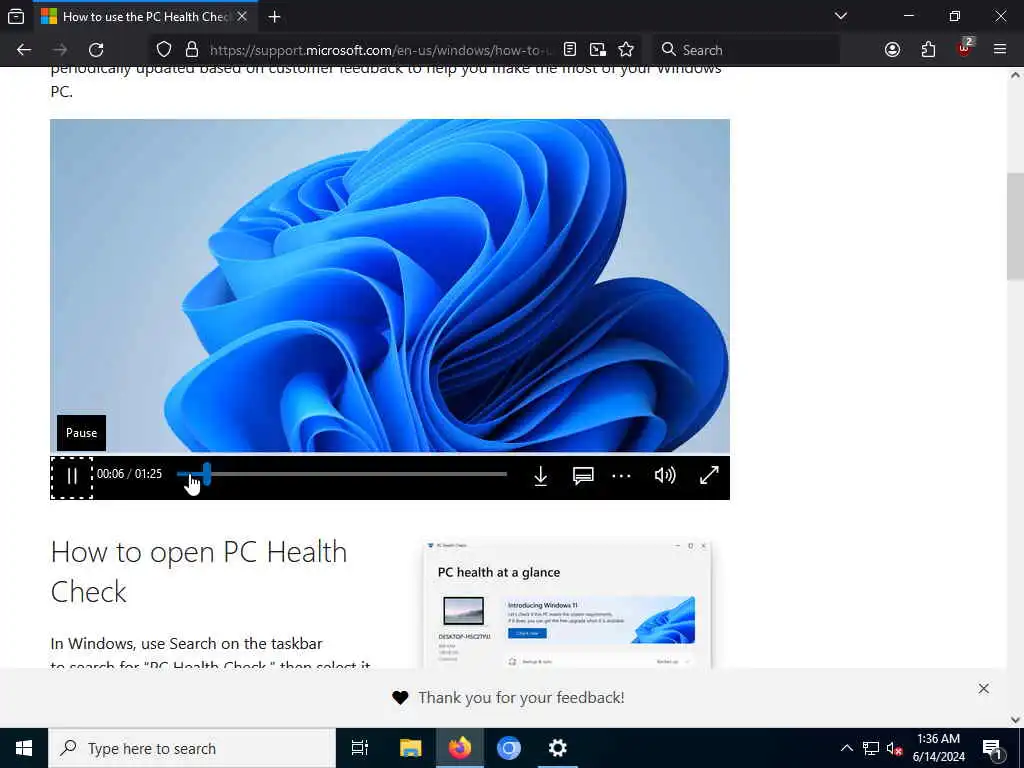Click the address bar URL

(x=381, y=50)
